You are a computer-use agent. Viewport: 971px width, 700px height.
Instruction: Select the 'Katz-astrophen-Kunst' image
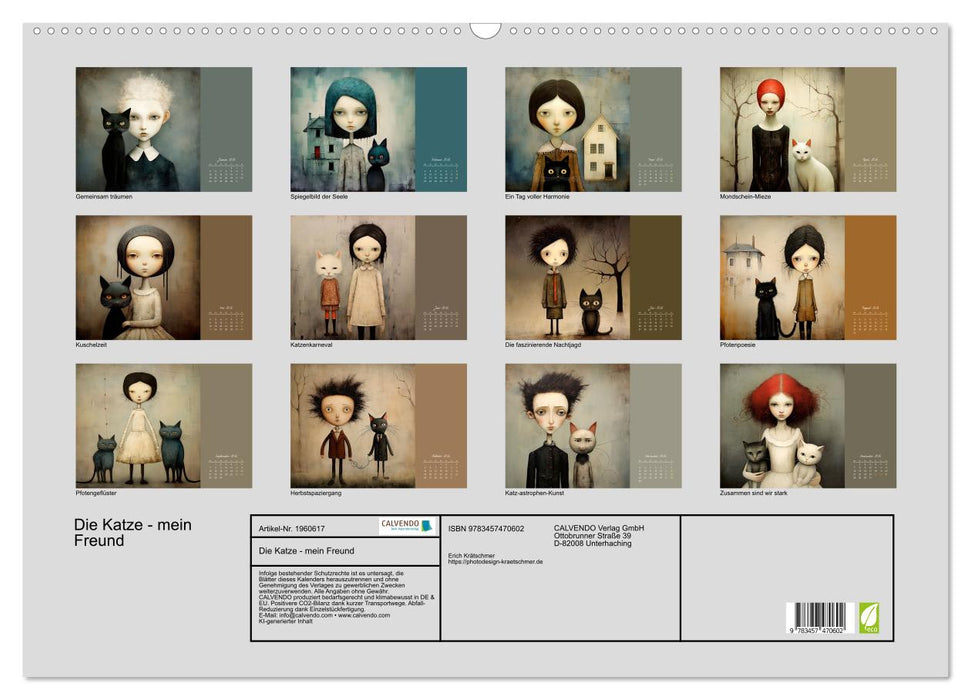tap(567, 425)
